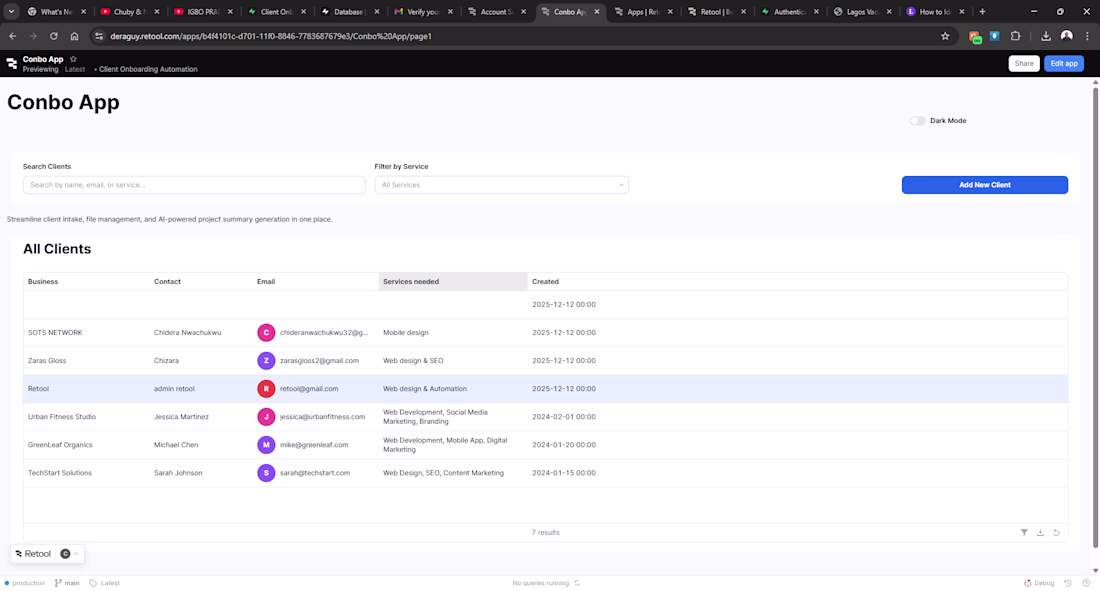Sort by the Services needed column header
Viewport: 1100px width, 591px height.
click(452, 282)
